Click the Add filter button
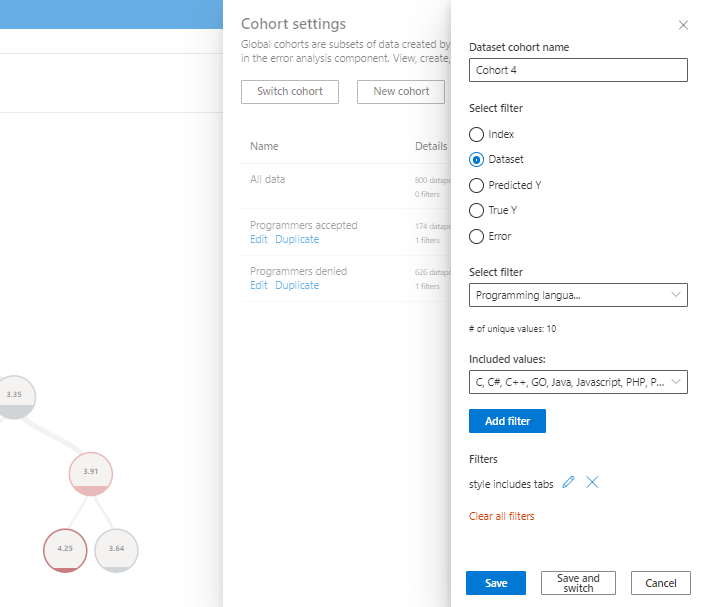 (507, 421)
